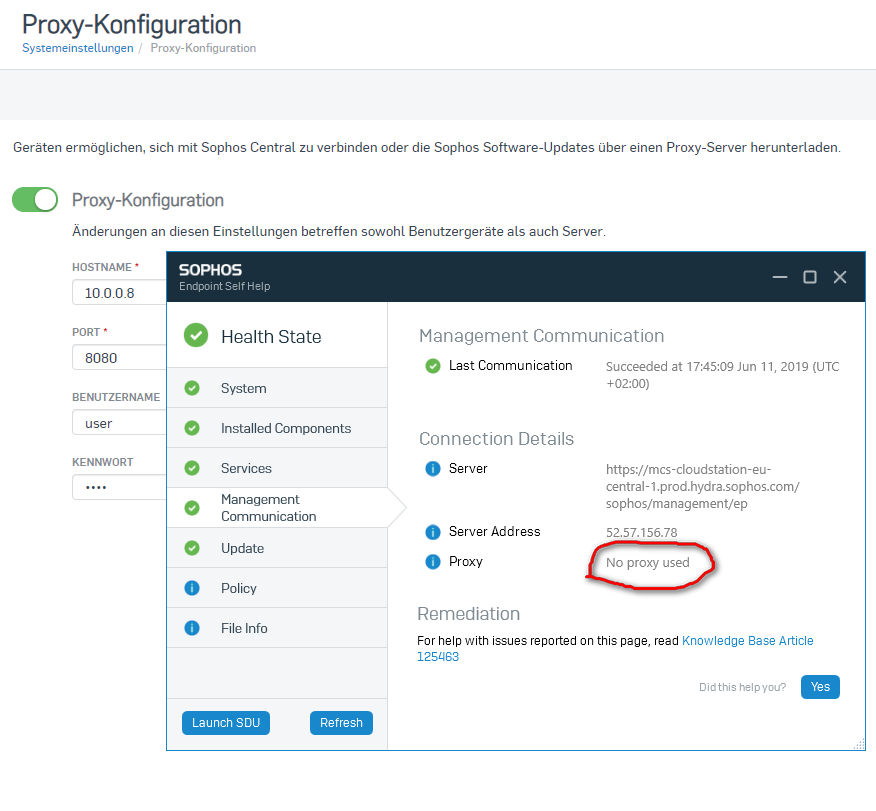Click the SOPHOS logo in the title bar
The height and width of the screenshot is (811, 876).
tap(210, 270)
